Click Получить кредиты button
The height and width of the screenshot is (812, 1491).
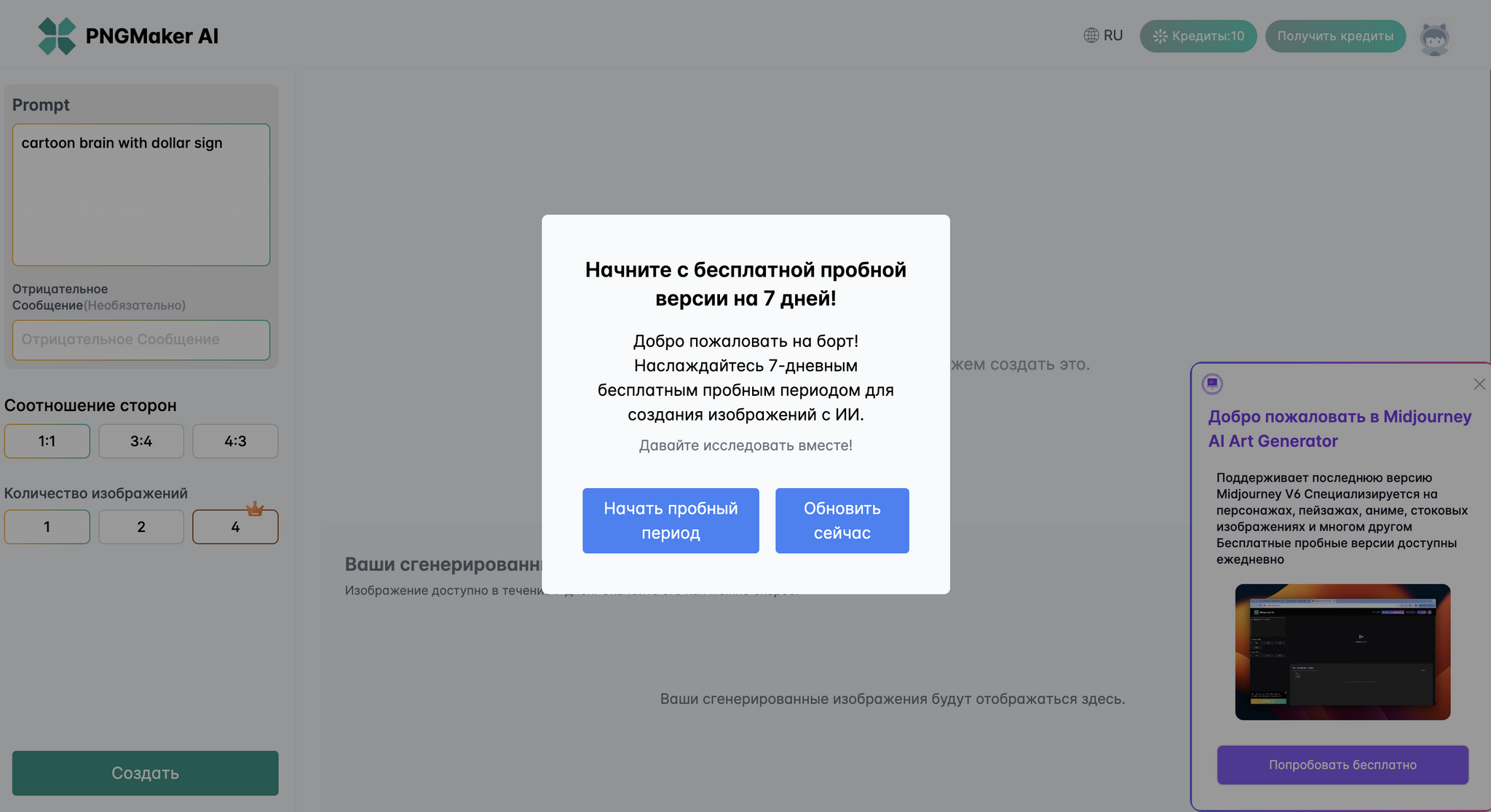pos(1336,36)
